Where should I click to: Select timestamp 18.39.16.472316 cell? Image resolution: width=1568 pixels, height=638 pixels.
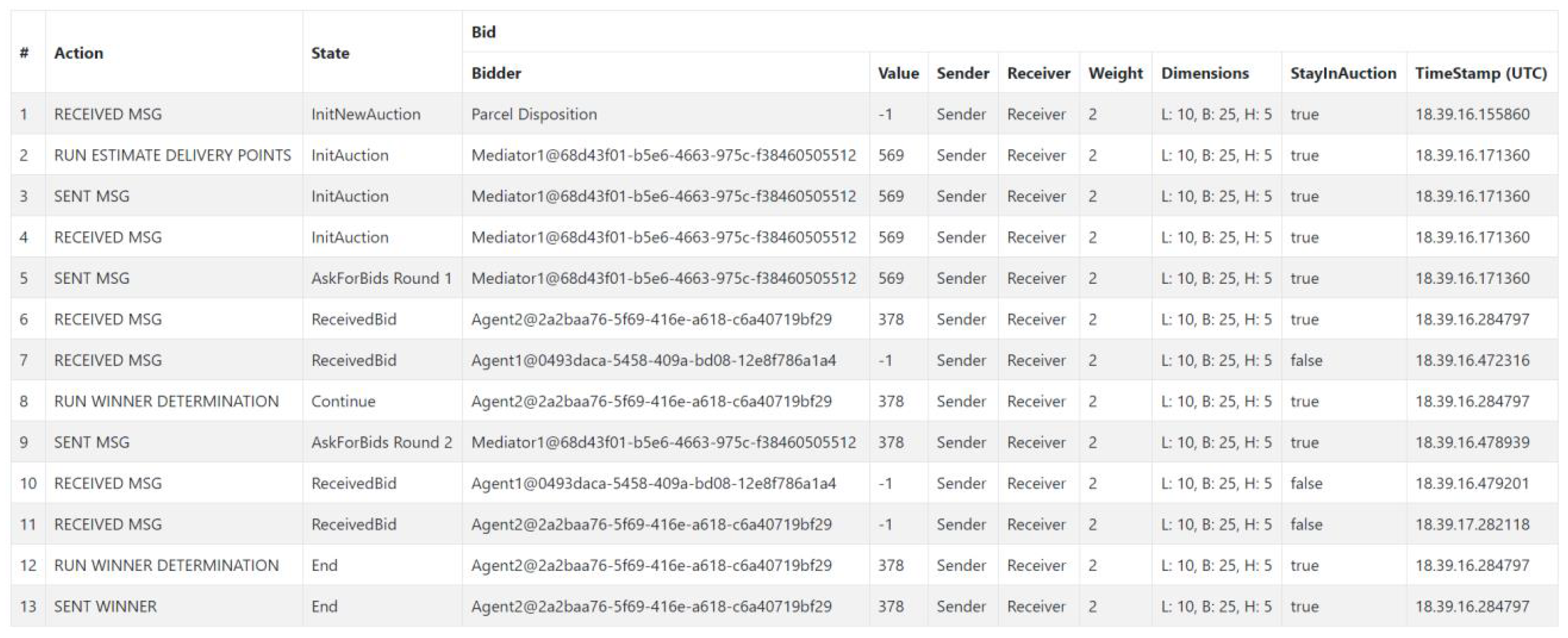click(1472, 360)
